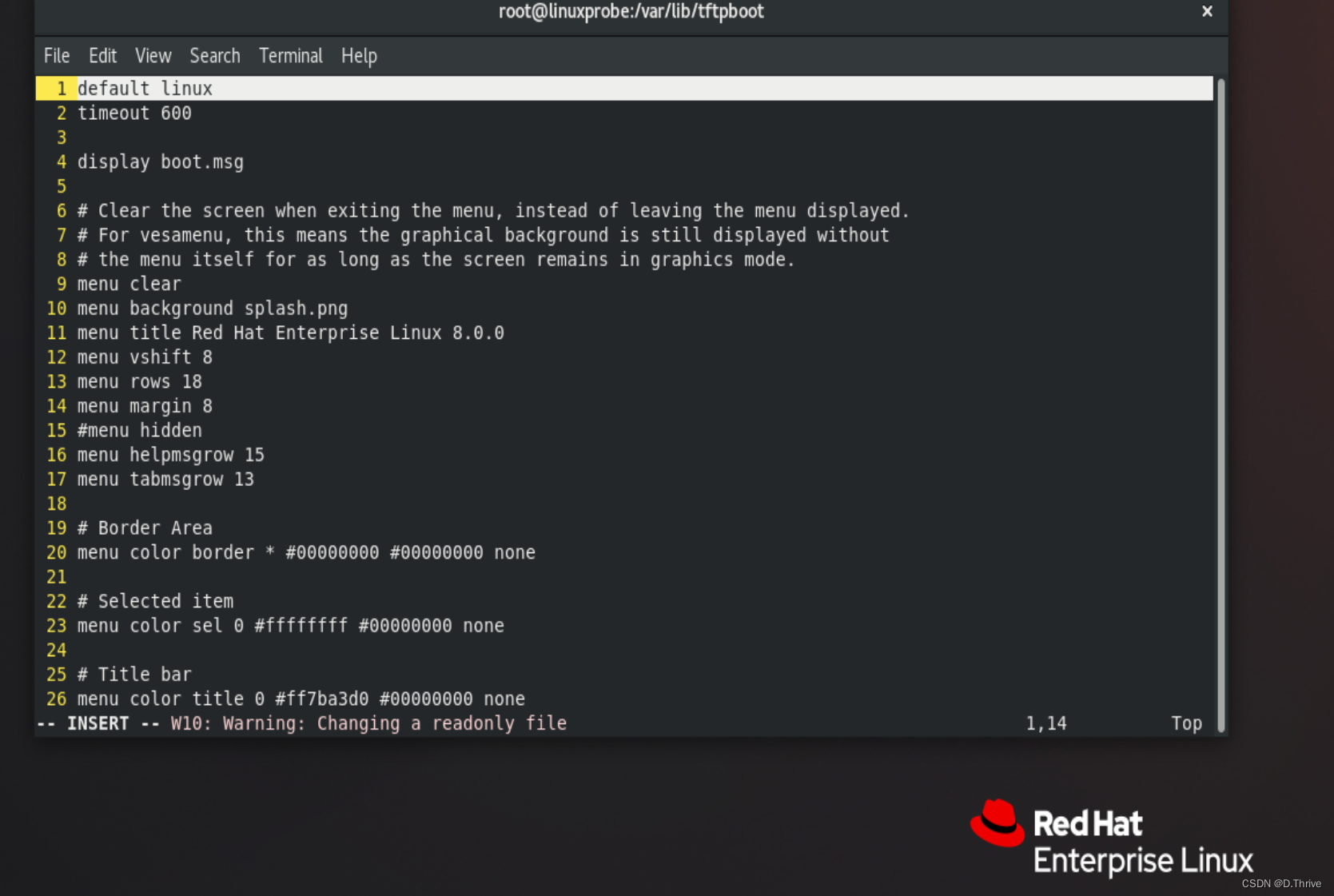Select the 'menu background splash.png' line
Image resolution: width=1334 pixels, height=896 pixels.
click(212, 308)
